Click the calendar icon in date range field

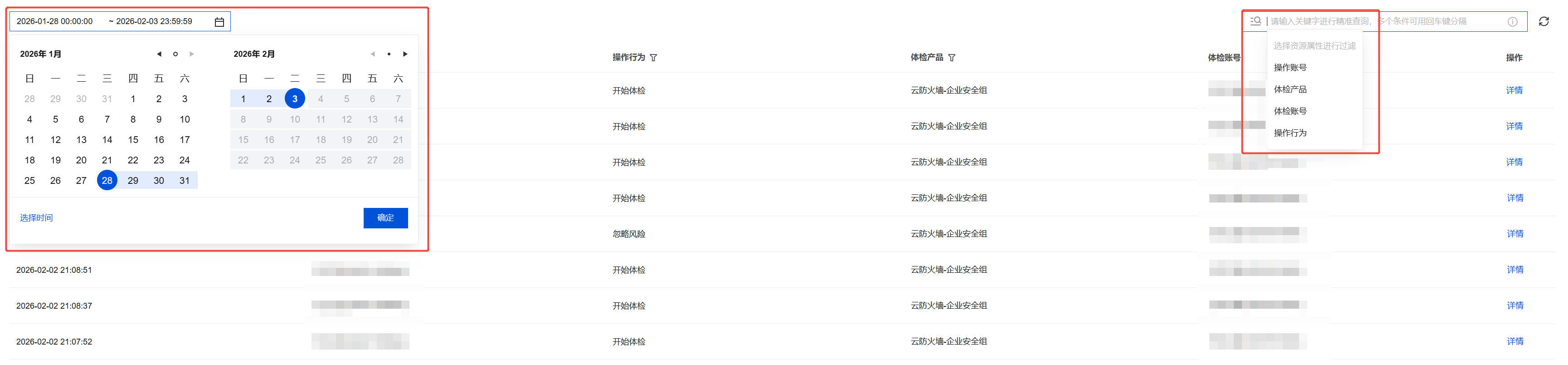coord(219,22)
